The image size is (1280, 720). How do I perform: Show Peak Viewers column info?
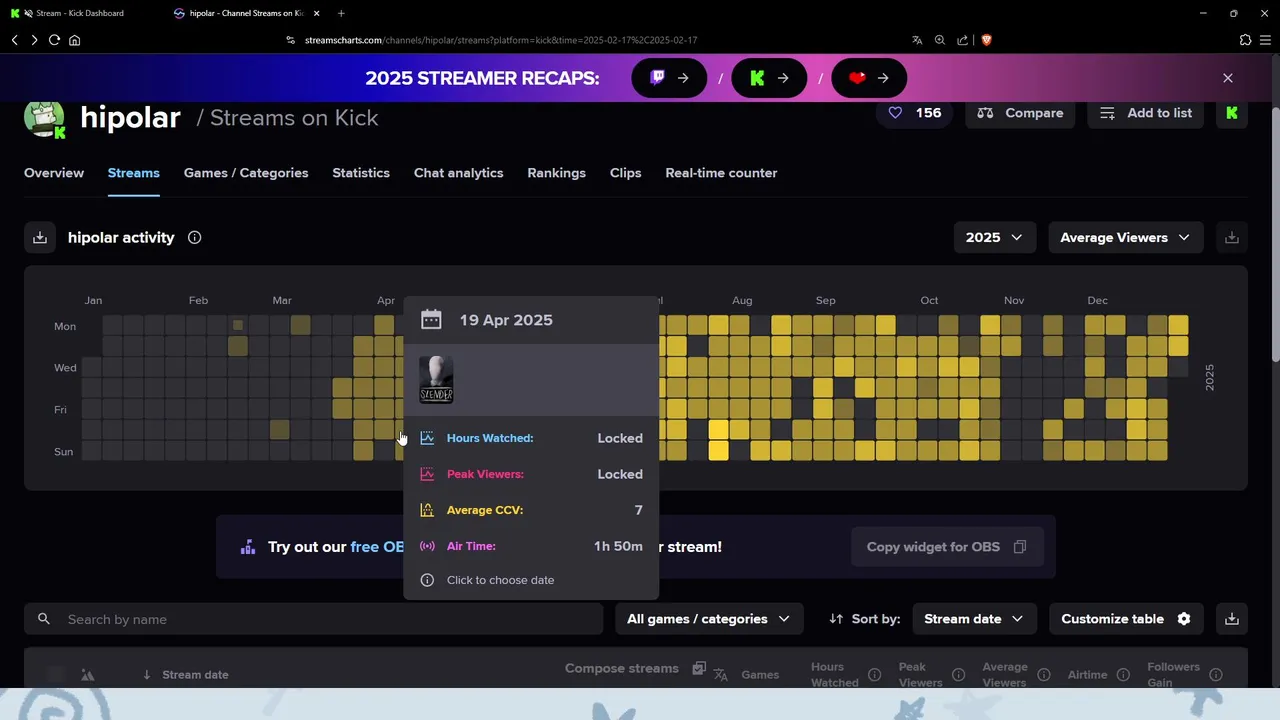pos(958,675)
